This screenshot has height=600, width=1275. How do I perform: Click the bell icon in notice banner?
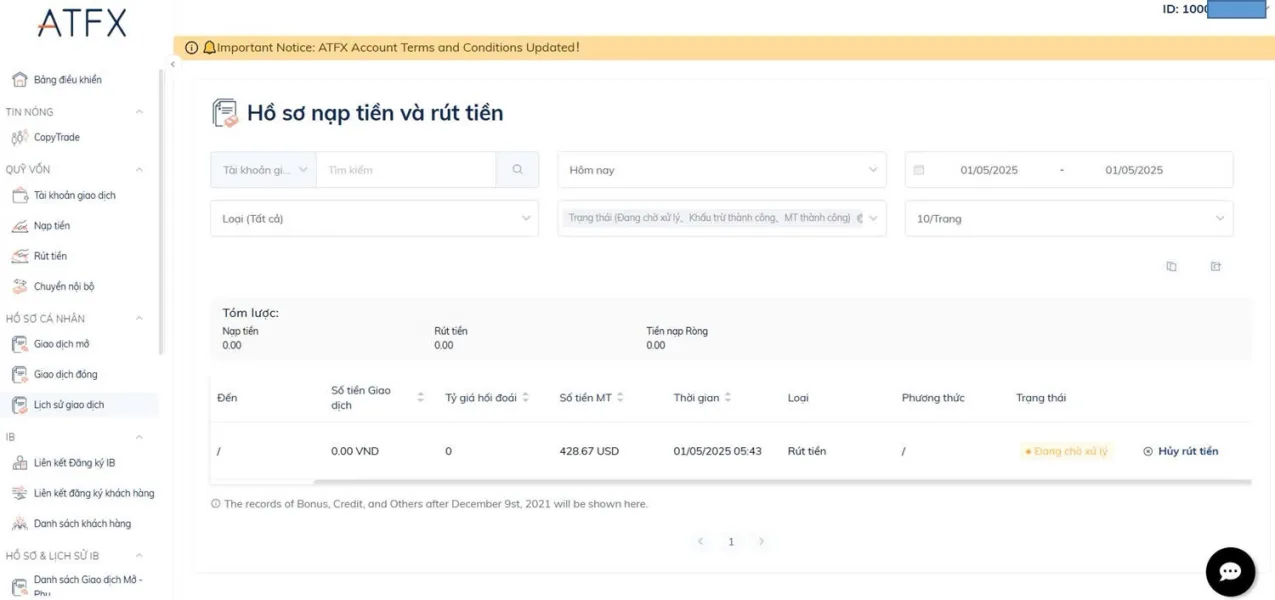208,47
